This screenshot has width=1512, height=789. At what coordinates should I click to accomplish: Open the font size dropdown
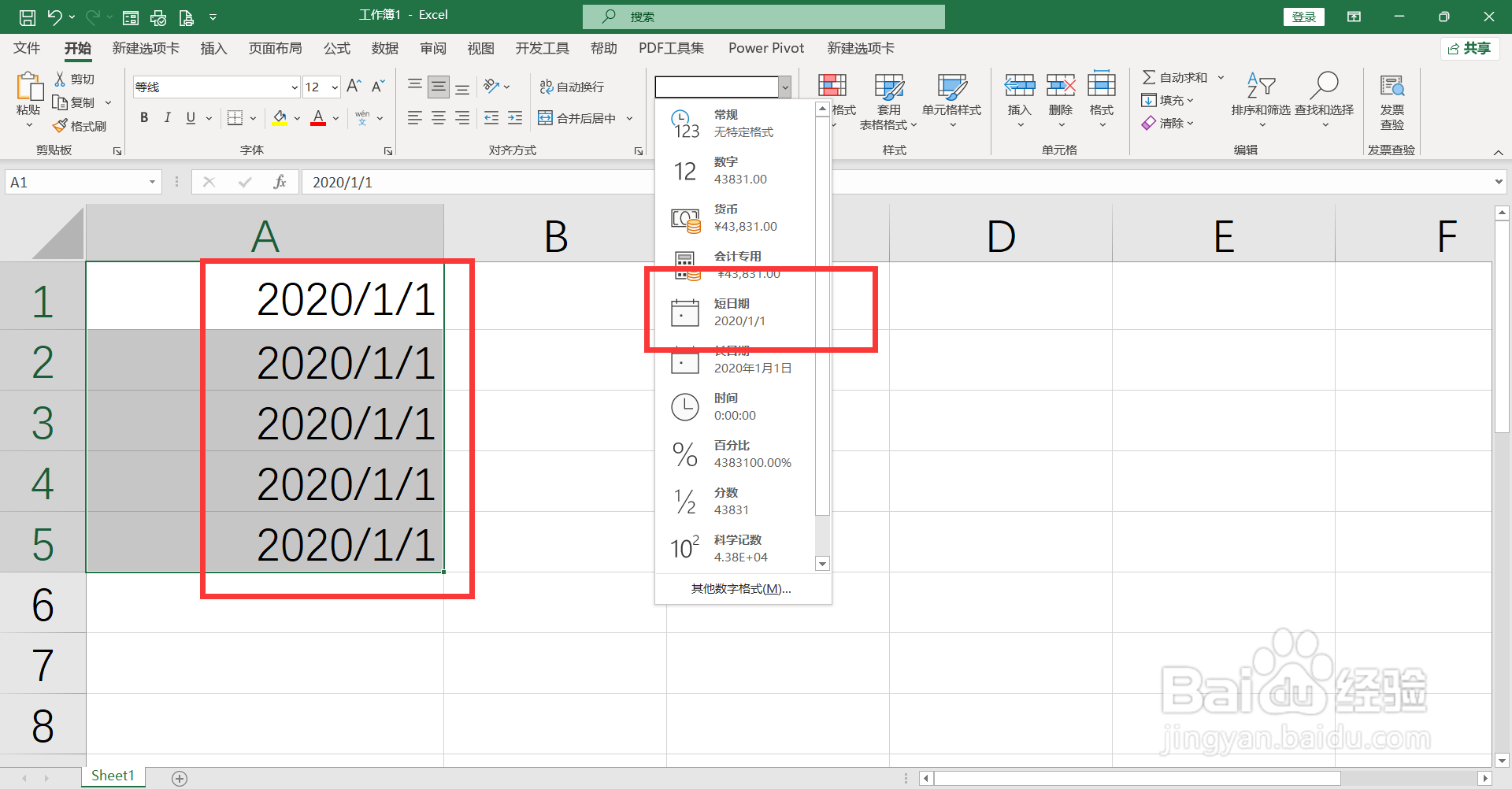point(335,87)
